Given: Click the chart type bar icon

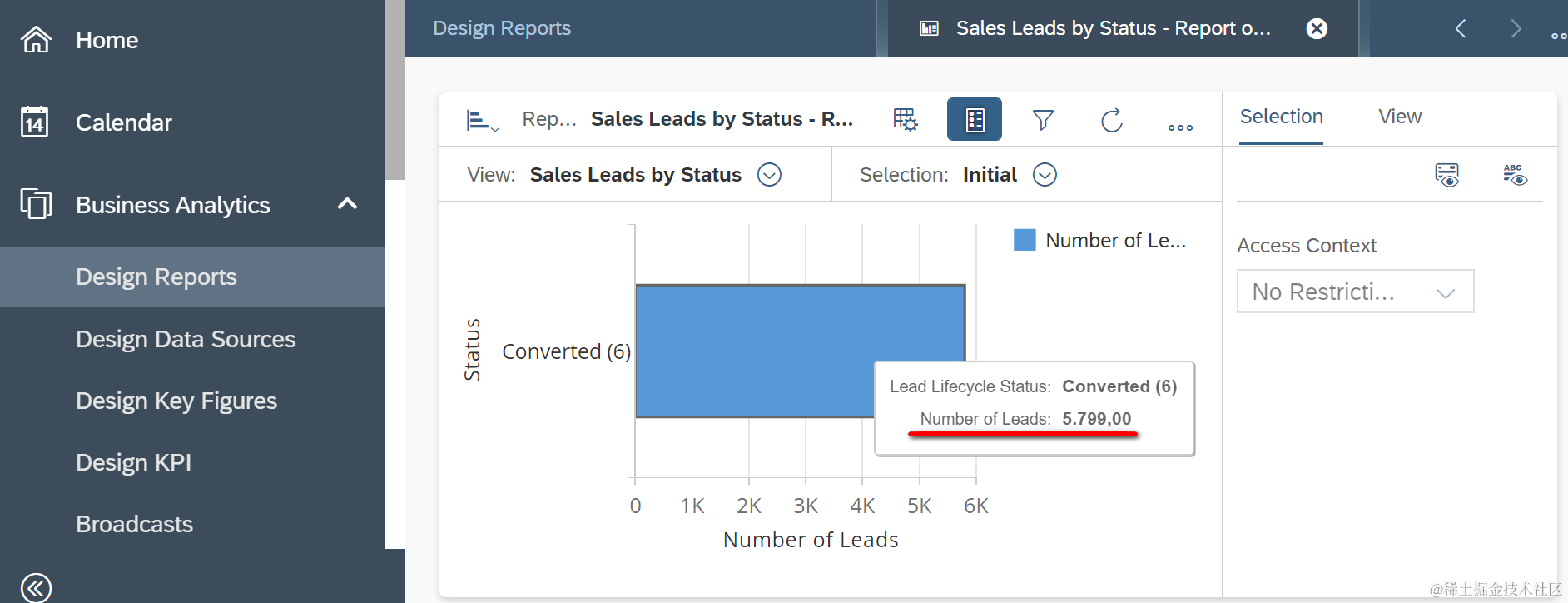Looking at the screenshot, I should [x=482, y=121].
